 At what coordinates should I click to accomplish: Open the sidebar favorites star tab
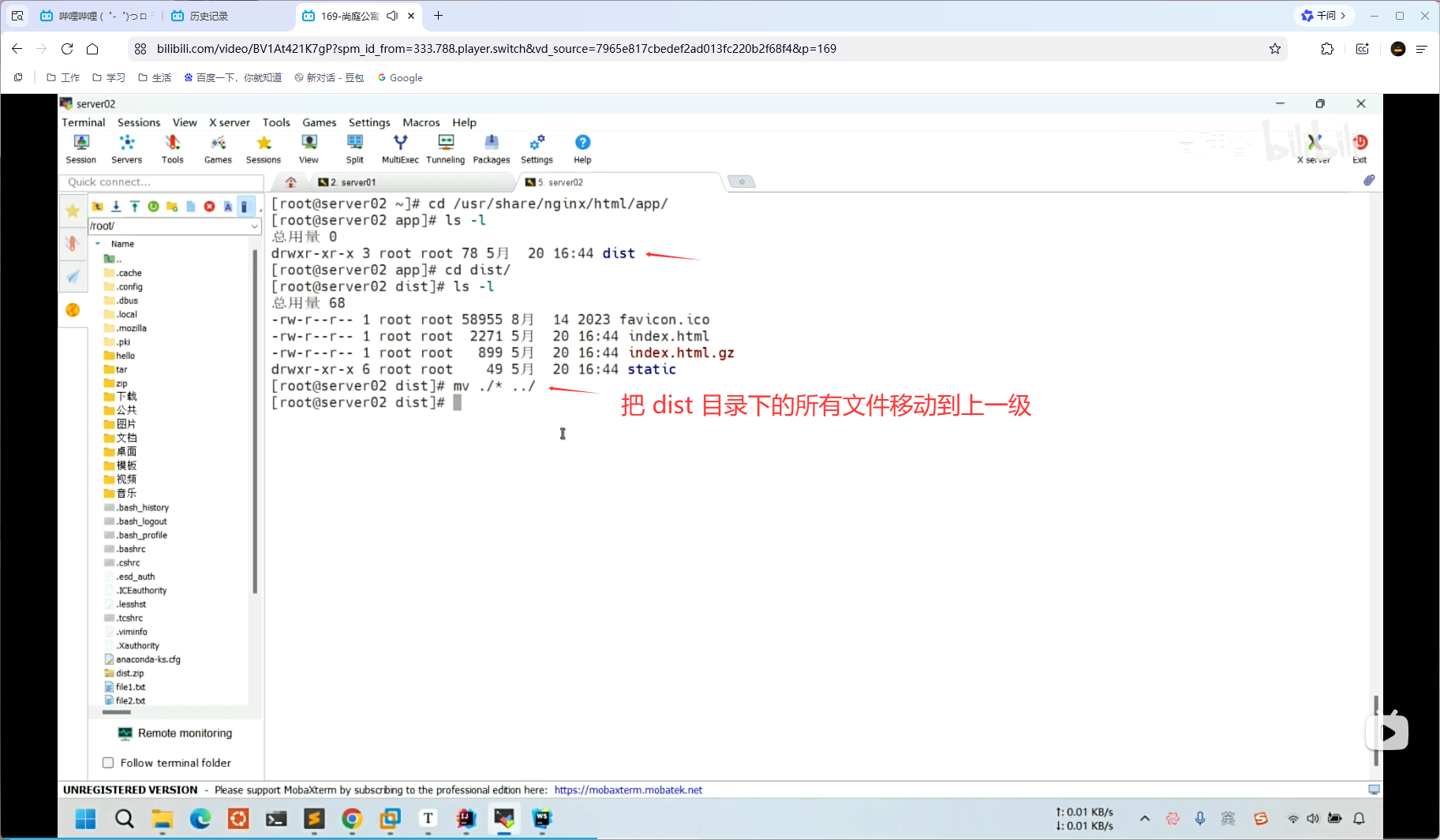coord(73,211)
